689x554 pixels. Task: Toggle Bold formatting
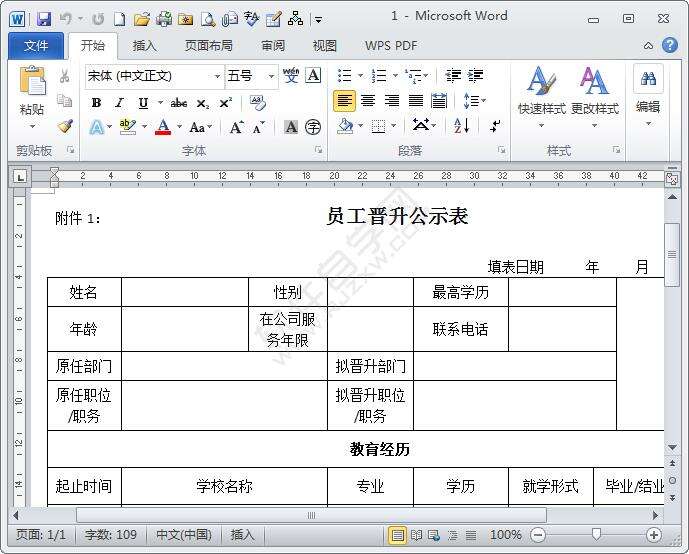click(96, 103)
